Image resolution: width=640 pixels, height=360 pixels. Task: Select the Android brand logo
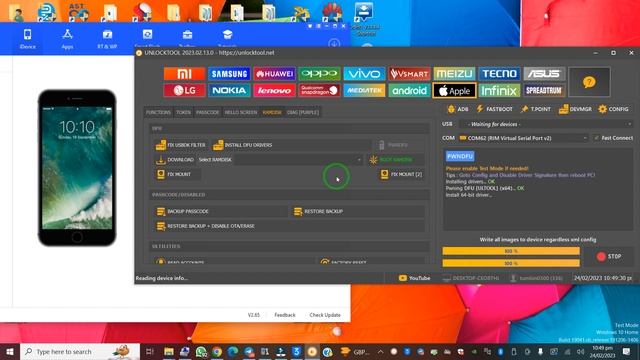point(409,91)
